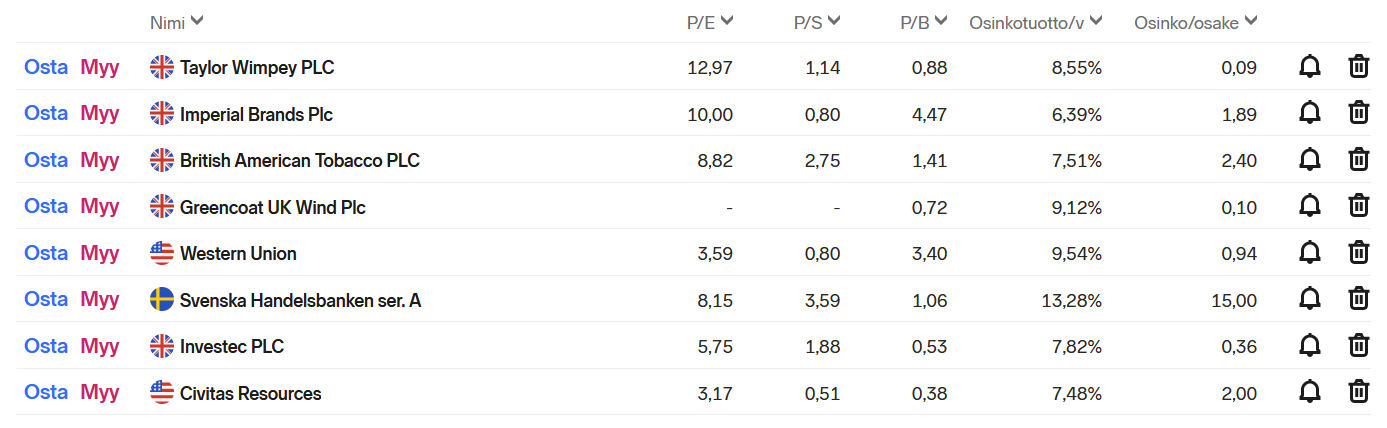This screenshot has width=1387, height=428.
Task: Expand the Osinkotuotto/v column sort arrow
Action: [x=1097, y=21]
